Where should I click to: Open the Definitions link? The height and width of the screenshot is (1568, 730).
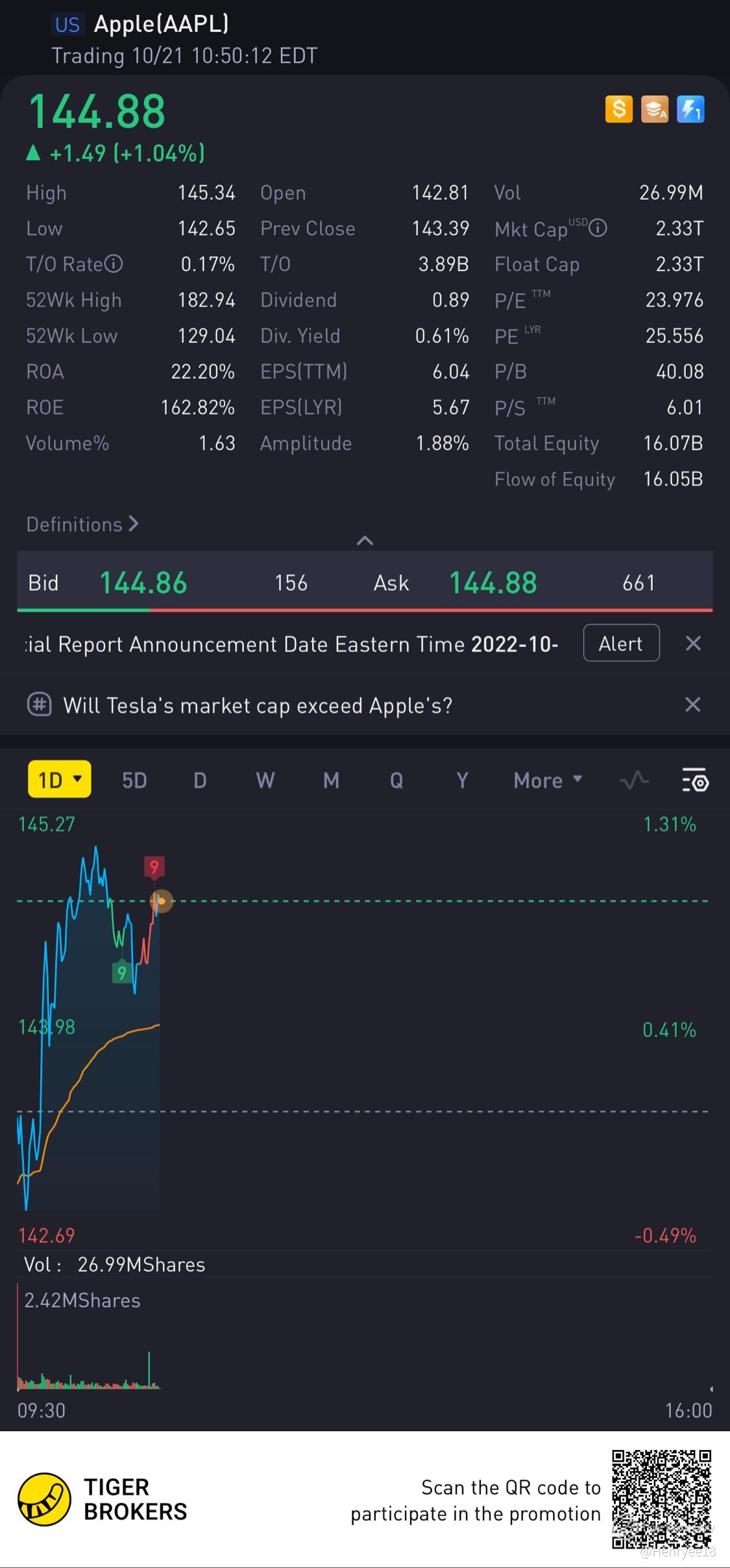tap(82, 524)
